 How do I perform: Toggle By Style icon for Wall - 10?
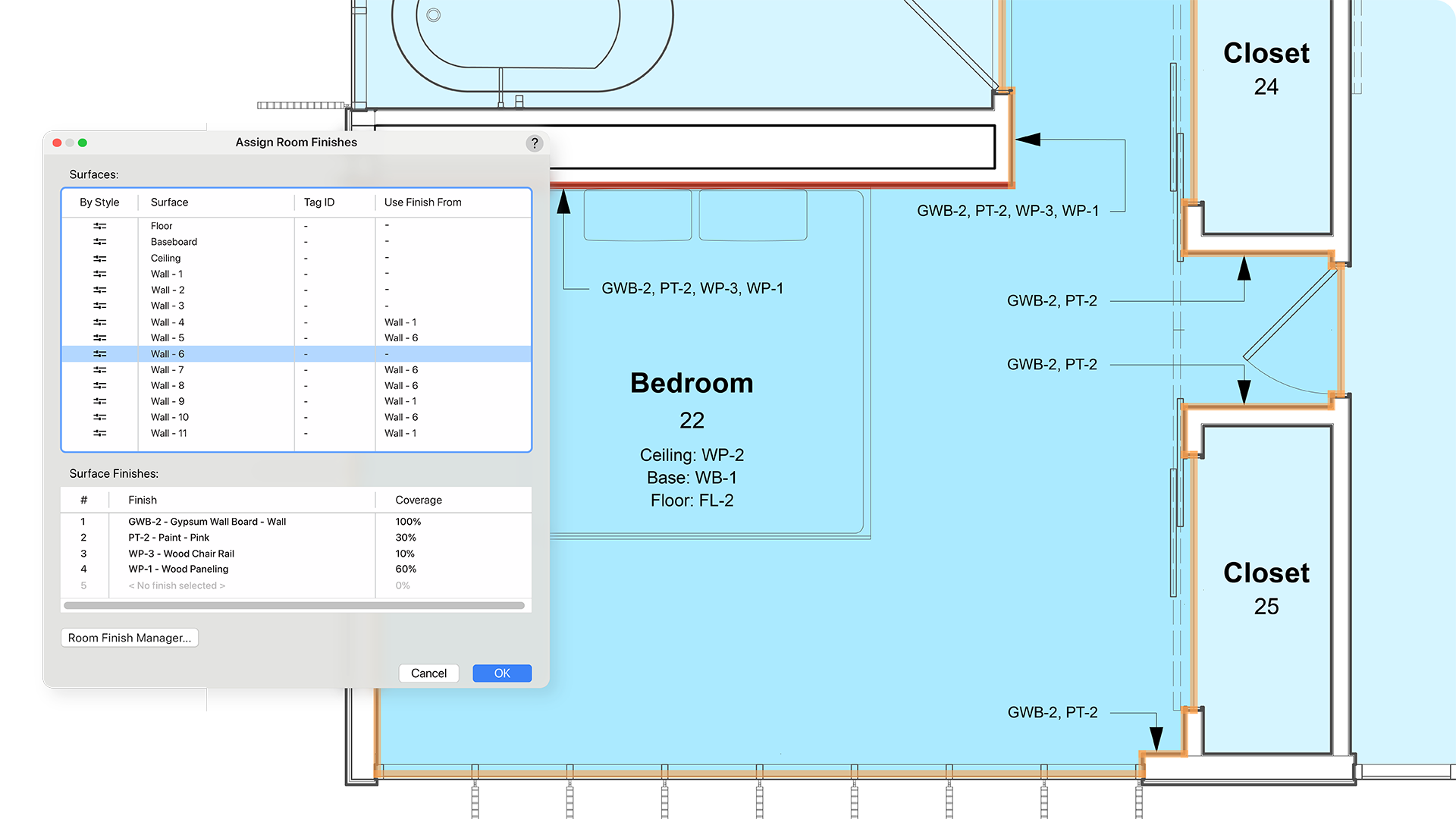pos(100,418)
